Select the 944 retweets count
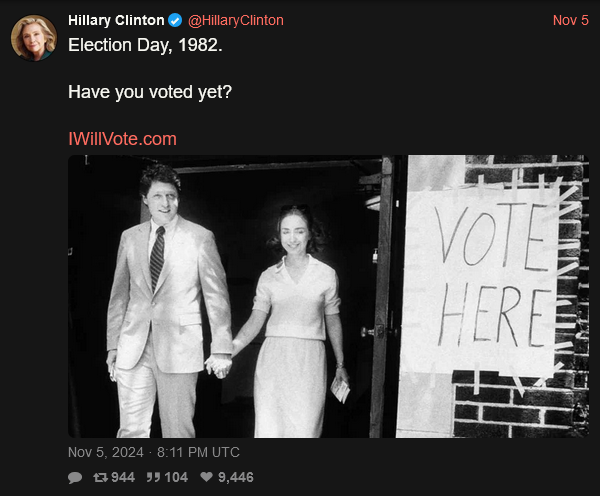Screen dimensions: 600x496 coord(123,477)
